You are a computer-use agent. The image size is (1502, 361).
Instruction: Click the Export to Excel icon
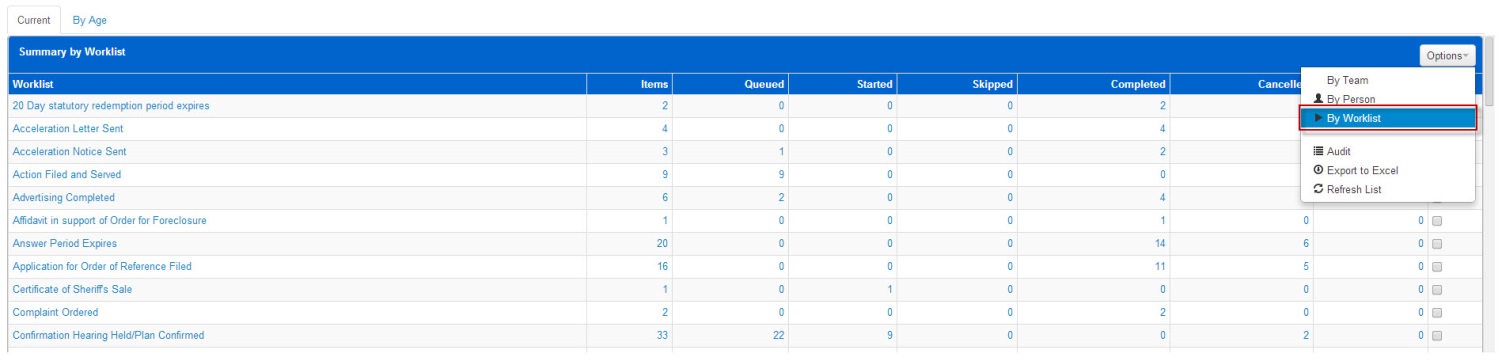click(x=1318, y=170)
